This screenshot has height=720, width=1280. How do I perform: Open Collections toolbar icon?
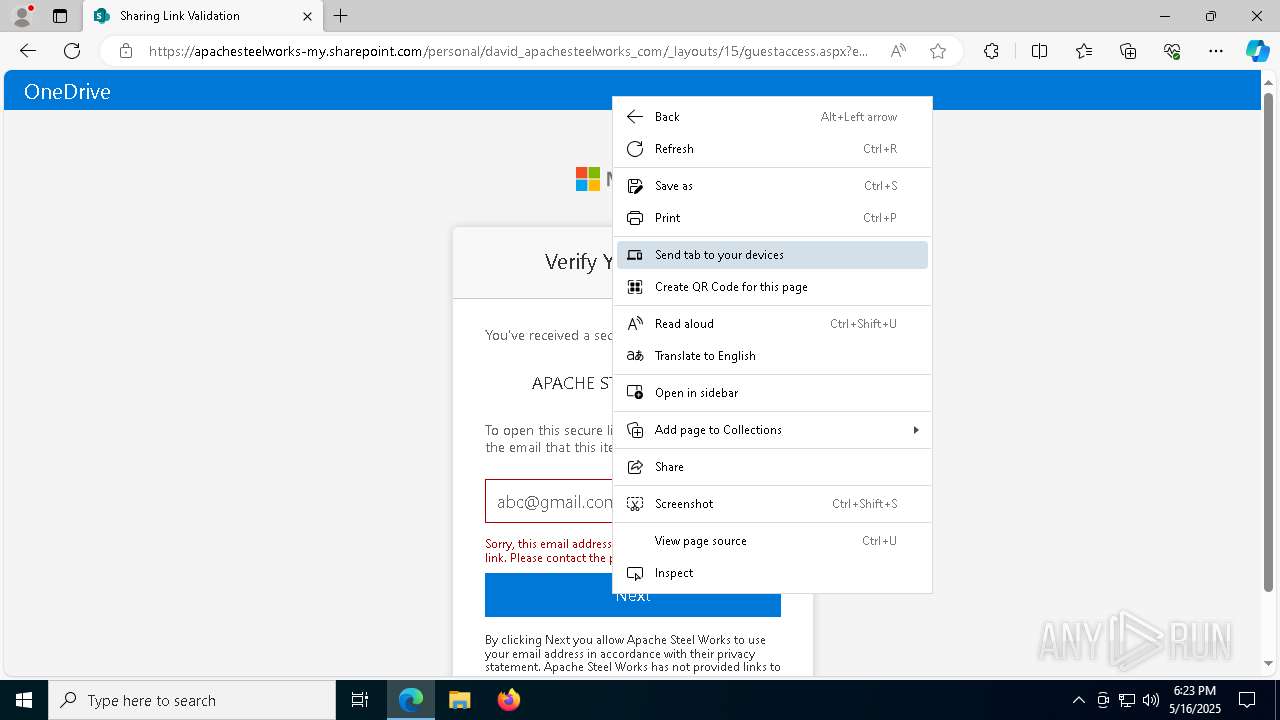pos(1128,51)
